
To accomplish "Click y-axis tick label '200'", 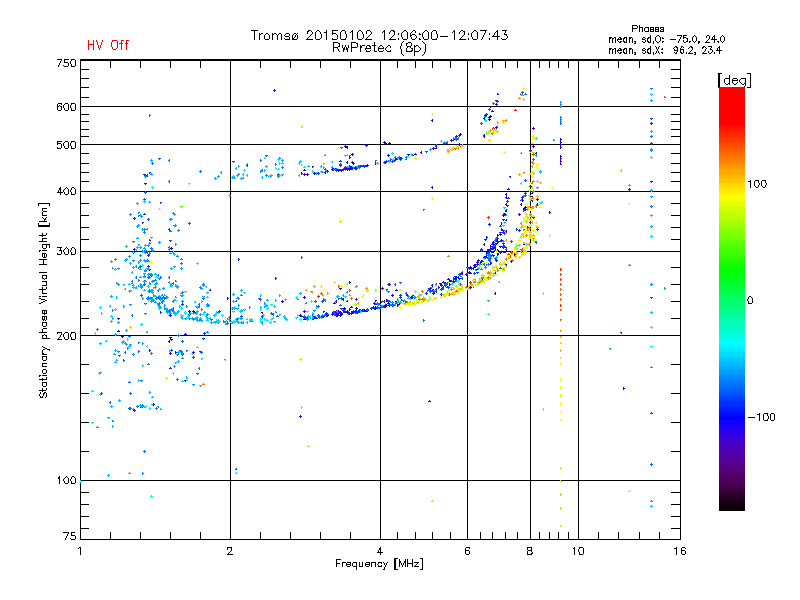I will point(66,336).
